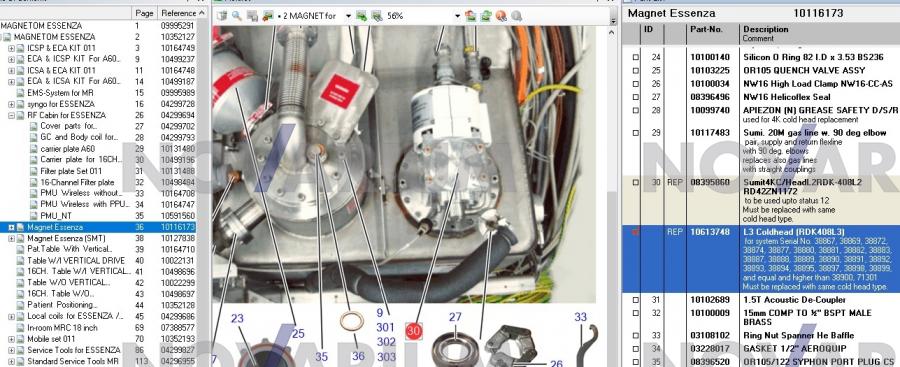Check the box for part ID 24
This screenshot has width=900, height=367.
(635, 57)
